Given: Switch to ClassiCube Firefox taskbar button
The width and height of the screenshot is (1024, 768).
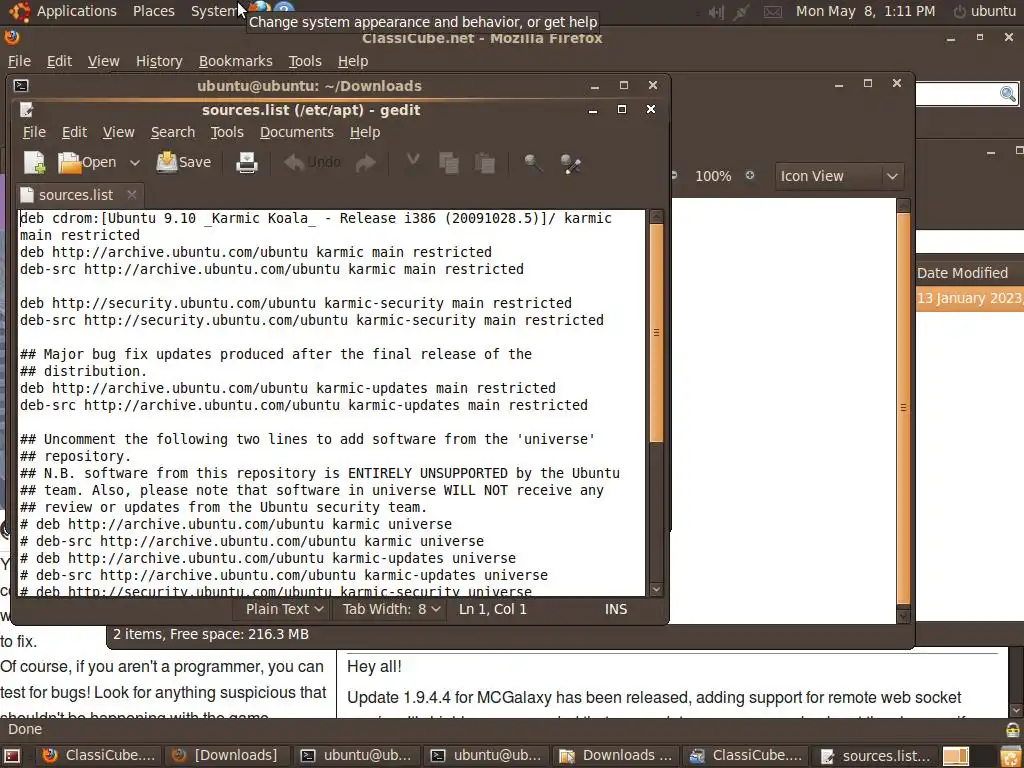Looking at the screenshot, I should [99, 756].
